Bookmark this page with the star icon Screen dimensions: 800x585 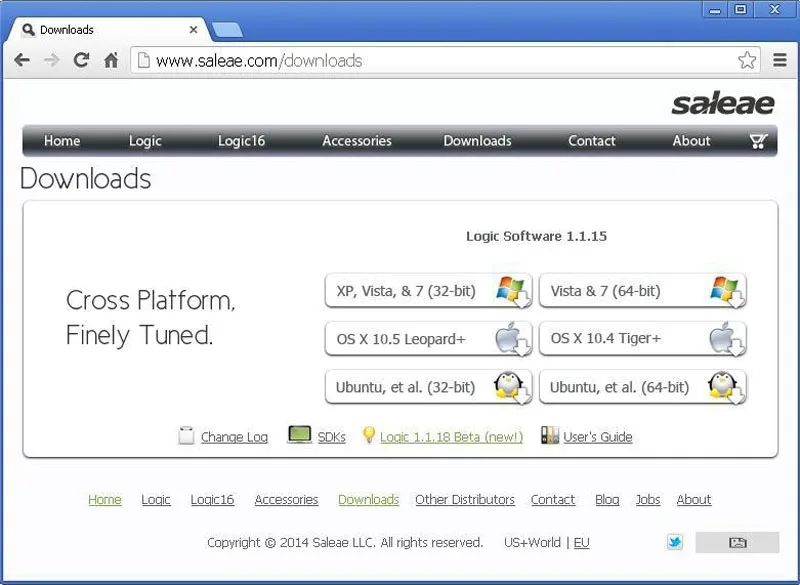tap(747, 60)
